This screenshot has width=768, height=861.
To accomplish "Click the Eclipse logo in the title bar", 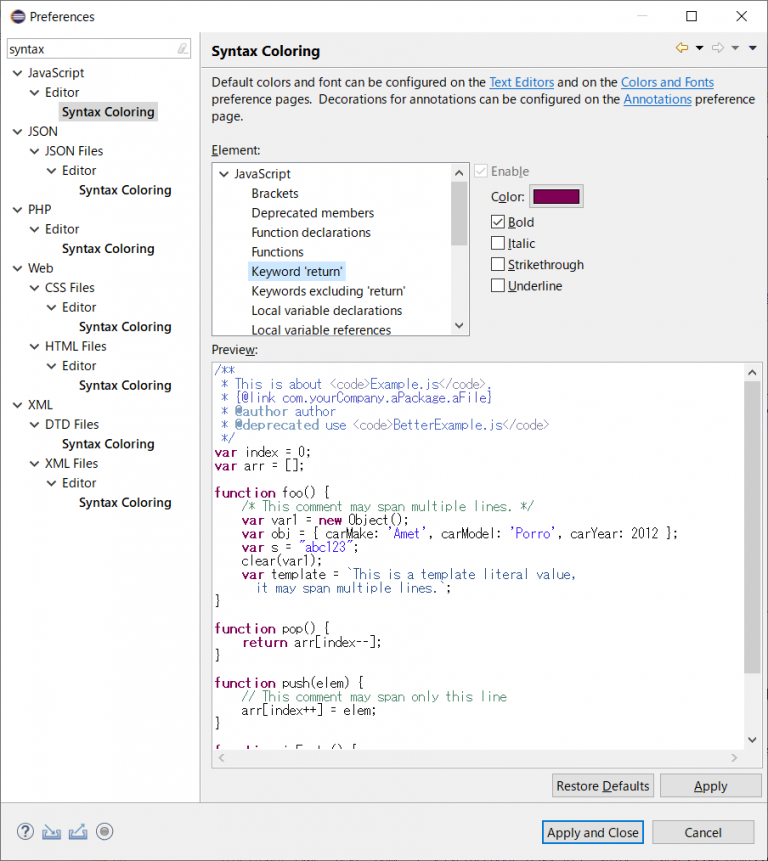I will click(x=17, y=16).
